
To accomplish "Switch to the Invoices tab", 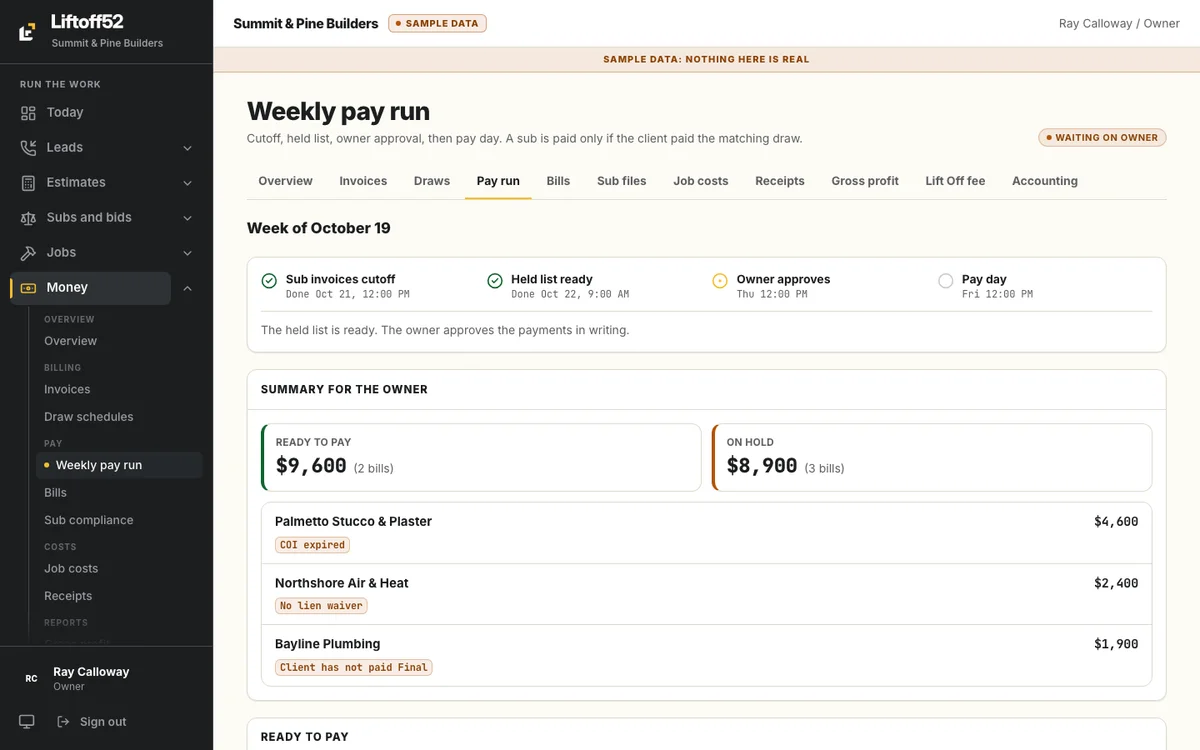I will point(363,181).
